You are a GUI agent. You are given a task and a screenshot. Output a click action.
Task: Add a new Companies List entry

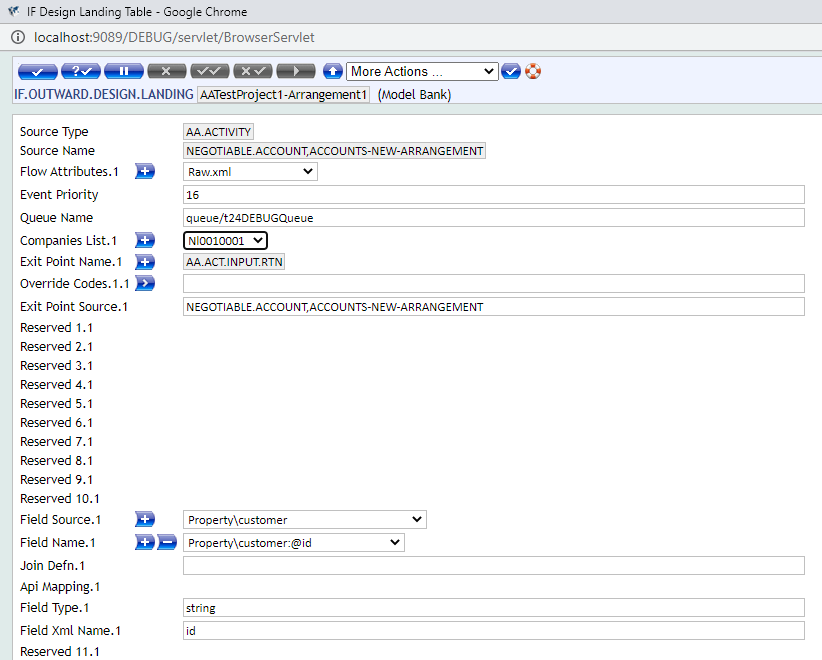(x=145, y=241)
